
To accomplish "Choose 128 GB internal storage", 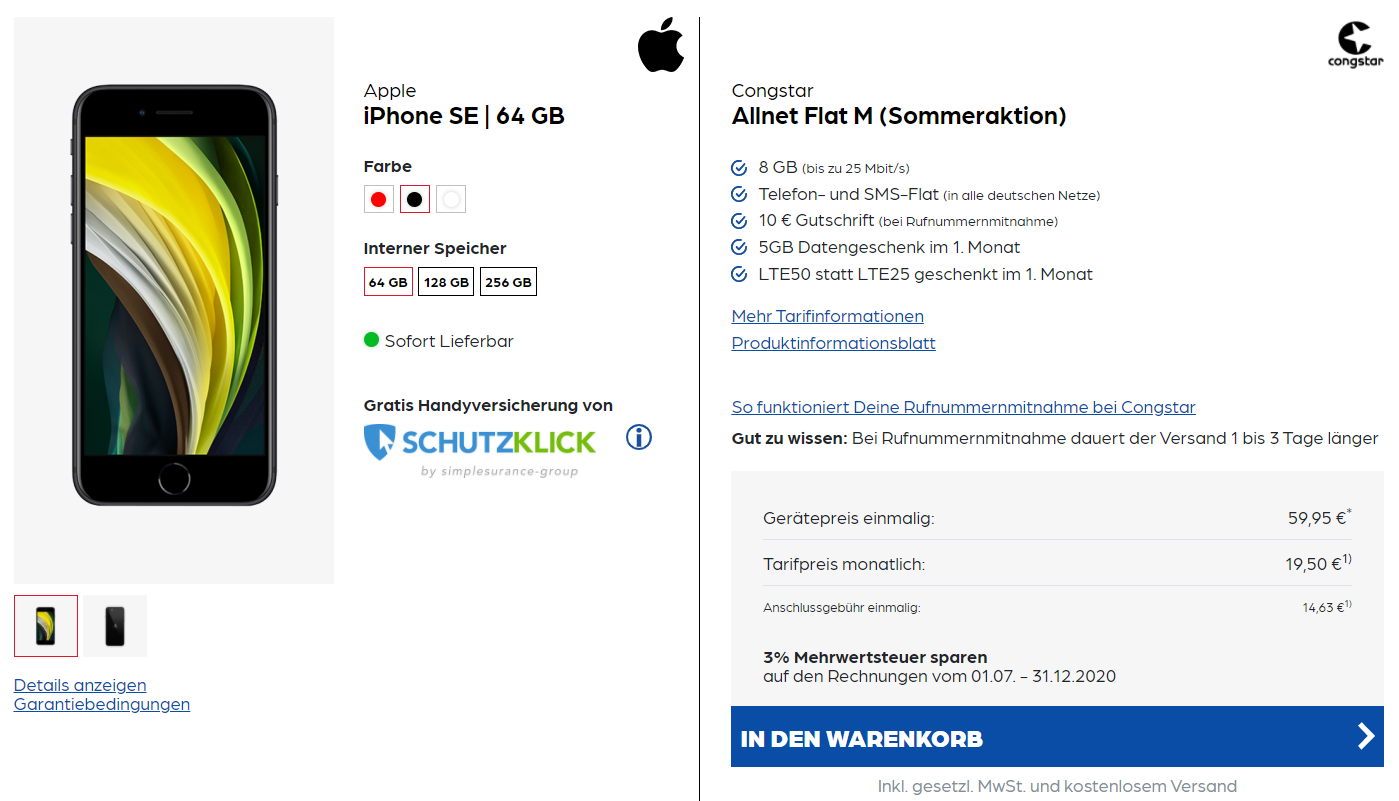I will (446, 282).
